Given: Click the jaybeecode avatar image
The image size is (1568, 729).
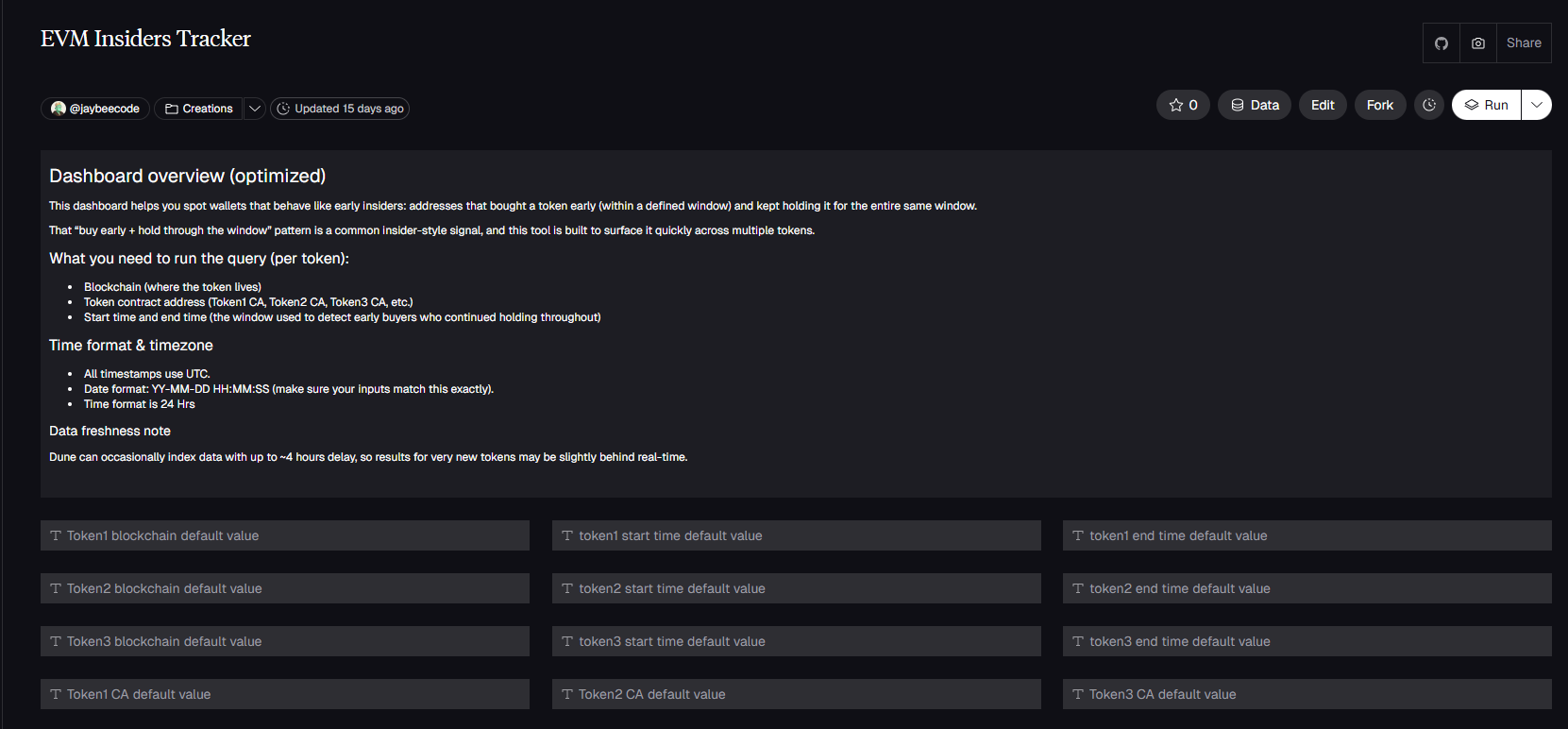Looking at the screenshot, I should pos(59,109).
